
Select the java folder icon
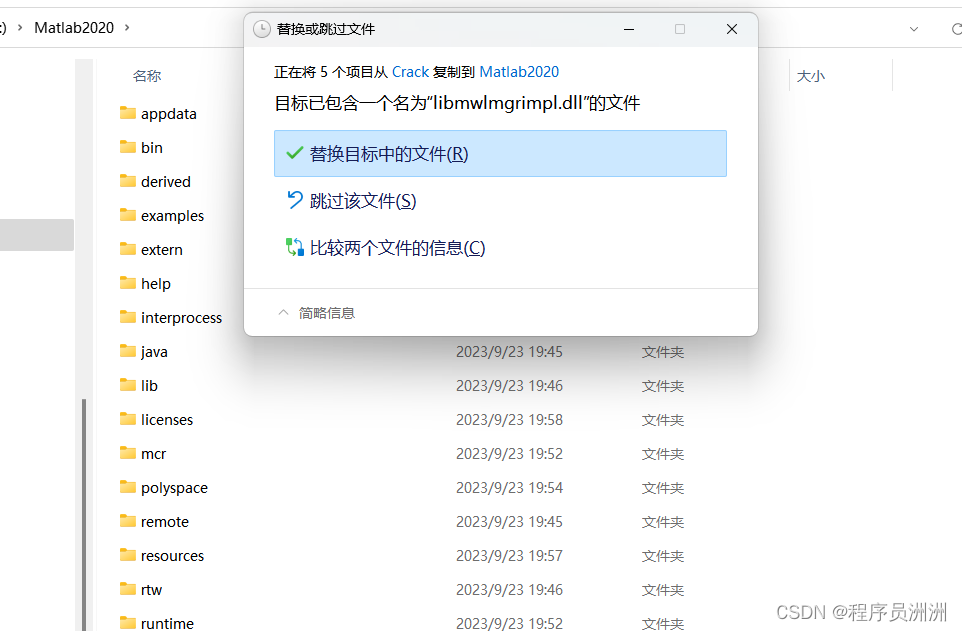pyautogui.click(x=128, y=351)
